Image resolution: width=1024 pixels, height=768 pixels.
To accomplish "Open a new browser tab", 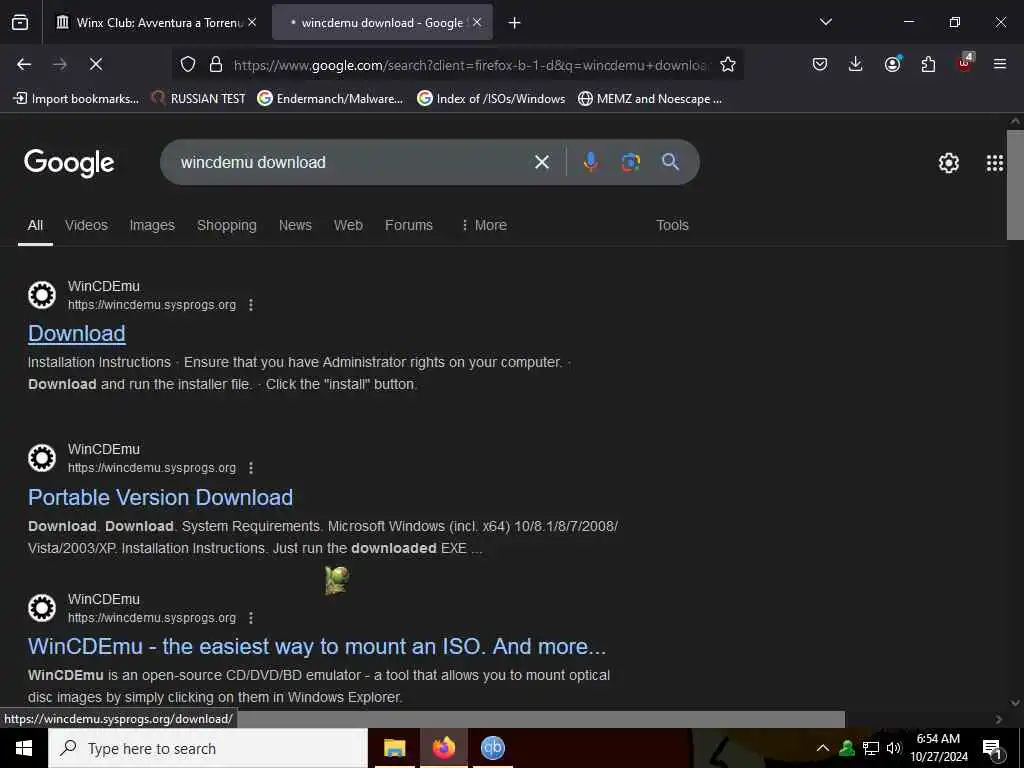I will [514, 23].
